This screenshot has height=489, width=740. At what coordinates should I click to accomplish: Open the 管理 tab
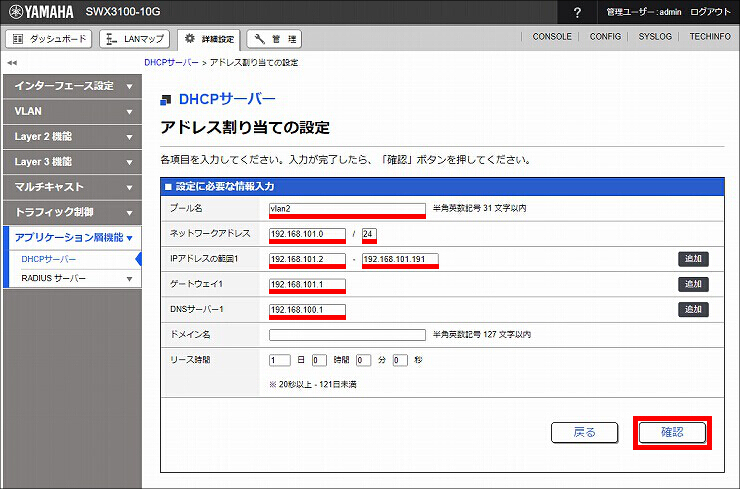coord(274,39)
